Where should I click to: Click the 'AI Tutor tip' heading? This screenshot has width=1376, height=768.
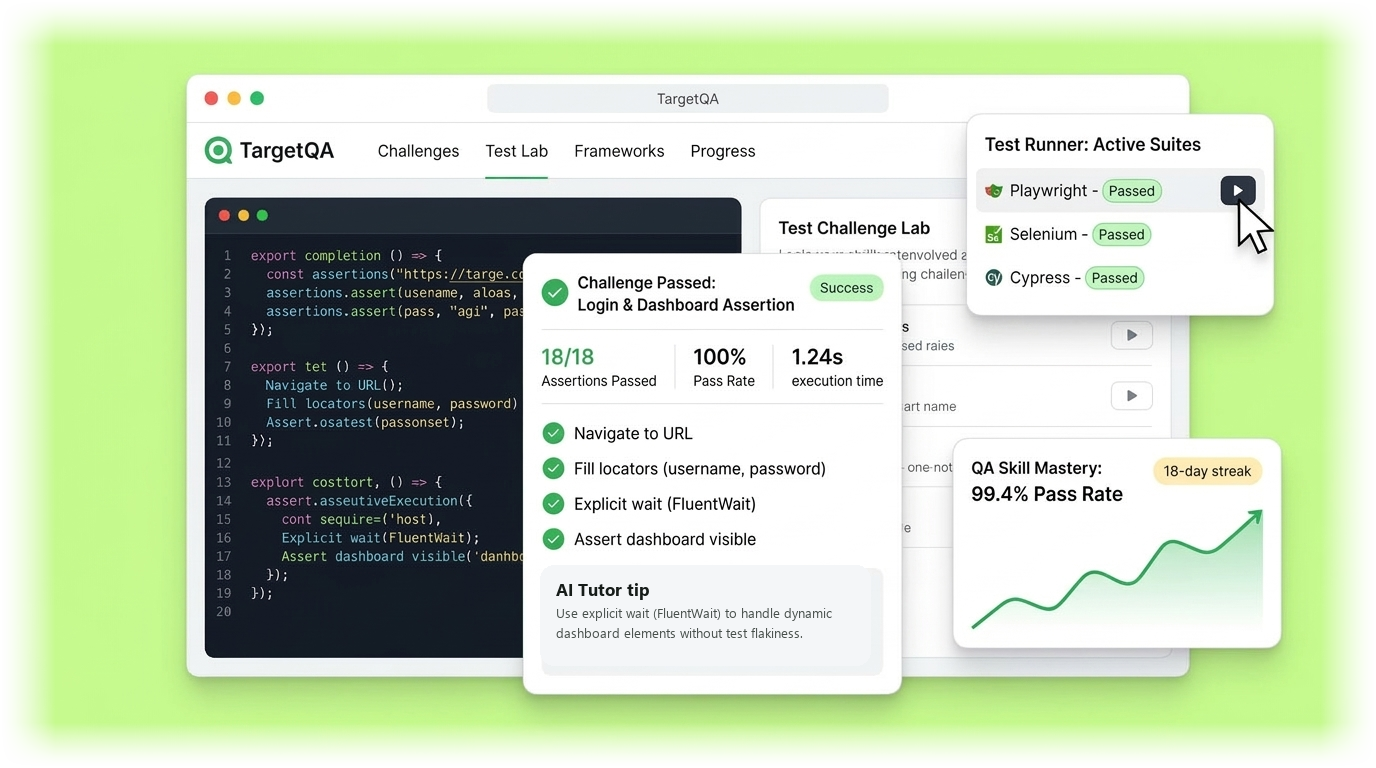(603, 590)
